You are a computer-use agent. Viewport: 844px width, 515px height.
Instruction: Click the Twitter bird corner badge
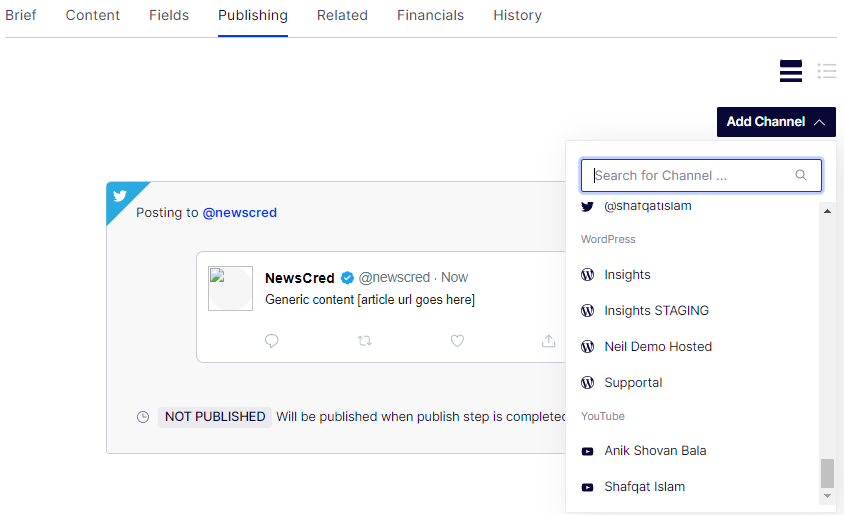(x=120, y=195)
